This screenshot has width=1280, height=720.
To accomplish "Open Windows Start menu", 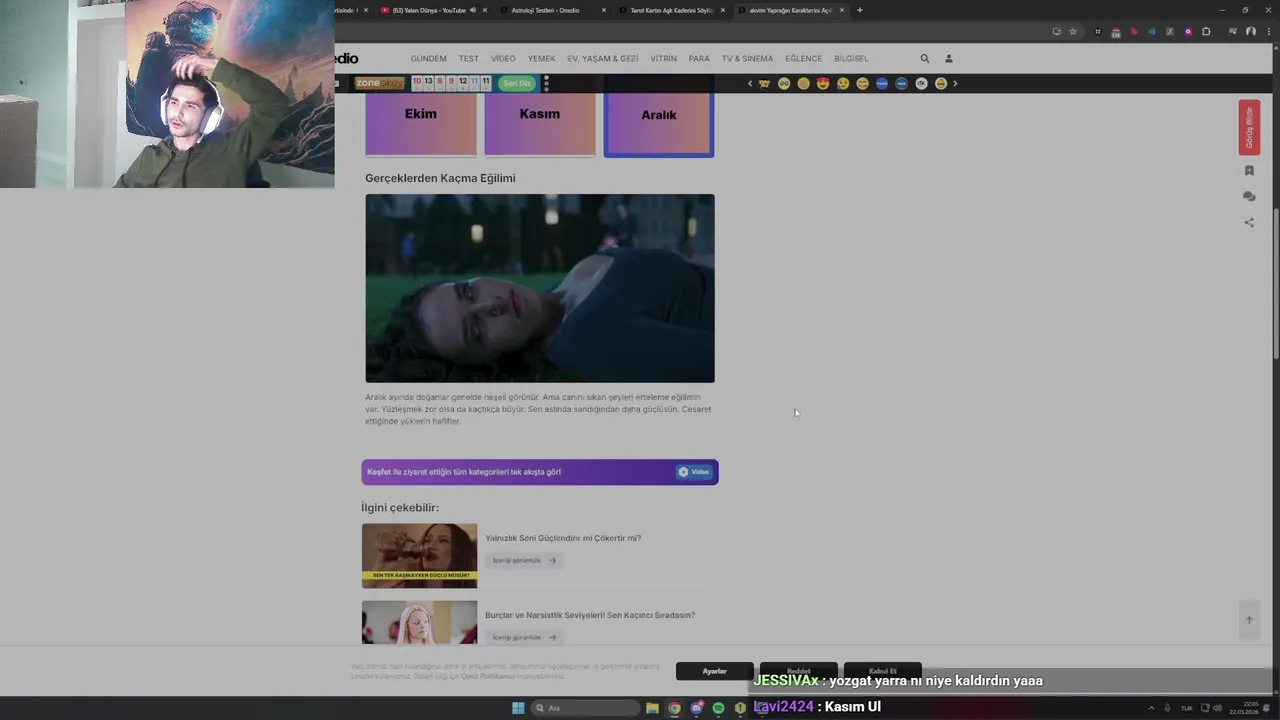I will (518, 708).
